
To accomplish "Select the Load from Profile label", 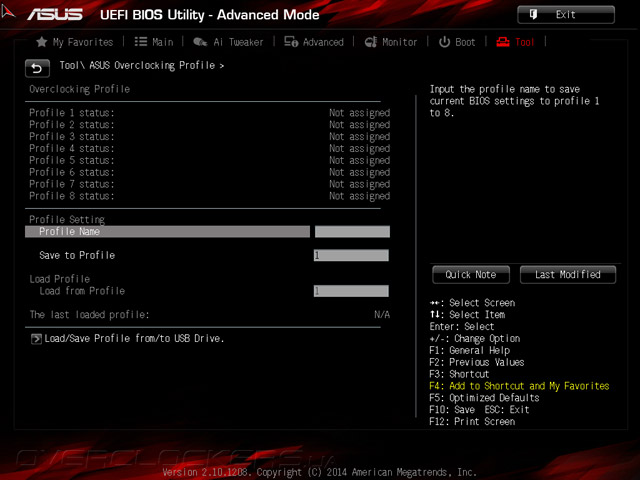I will click(82, 291).
